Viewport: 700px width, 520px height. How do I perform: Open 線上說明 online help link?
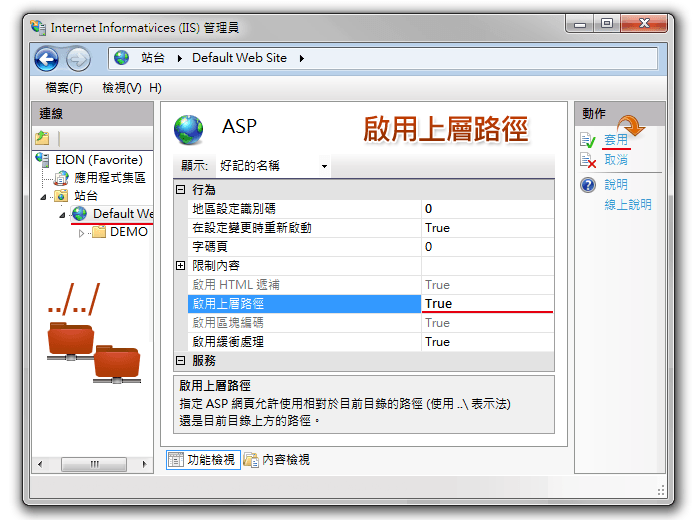628,204
